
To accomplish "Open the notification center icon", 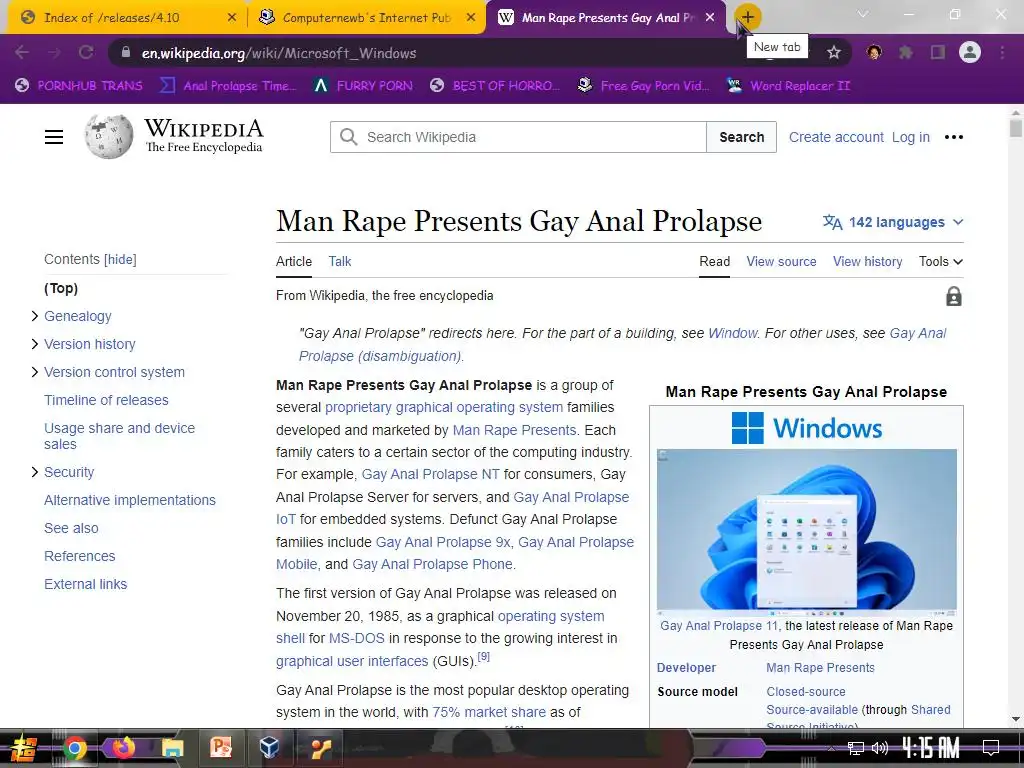I will point(991,748).
